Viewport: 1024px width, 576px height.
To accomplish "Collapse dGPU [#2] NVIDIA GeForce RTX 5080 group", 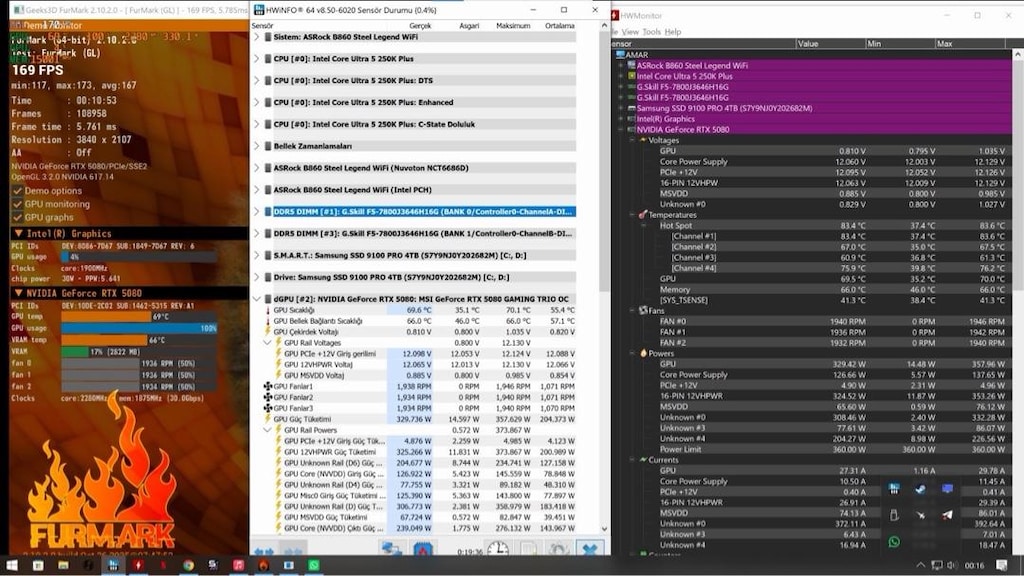I will tap(256, 299).
